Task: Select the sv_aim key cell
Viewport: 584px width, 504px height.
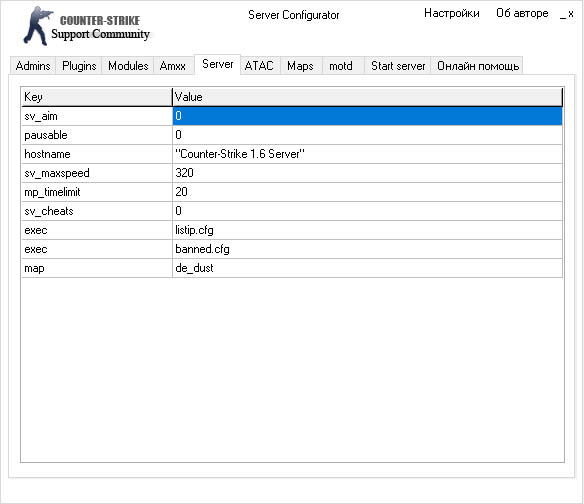Action: tap(97, 116)
